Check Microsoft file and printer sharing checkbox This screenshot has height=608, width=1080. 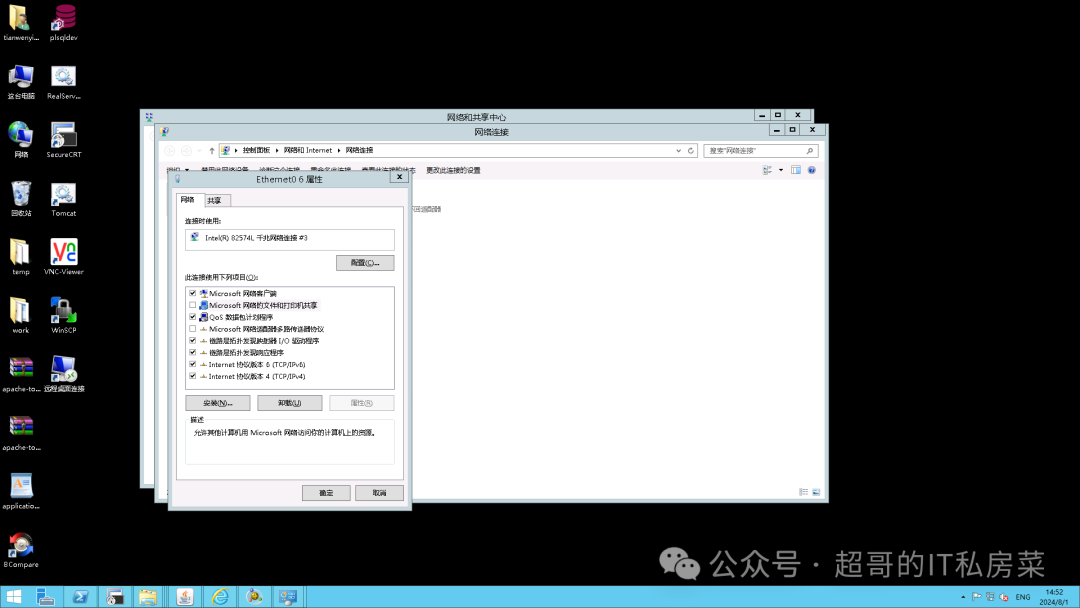pyautogui.click(x=193, y=305)
